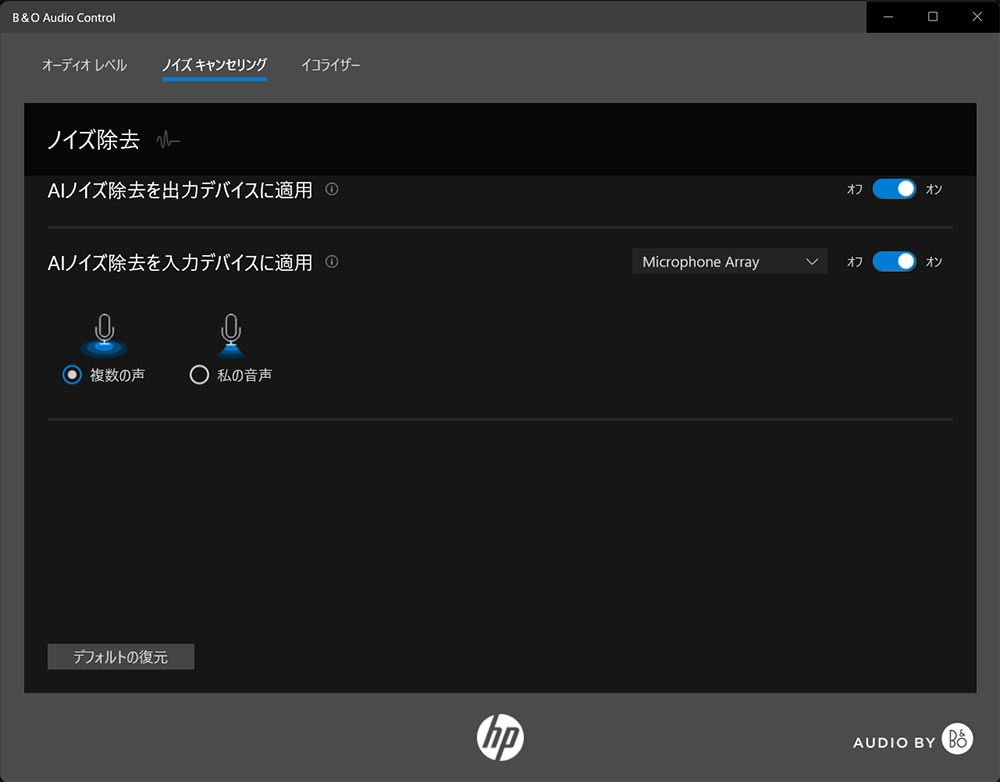Click info icon for output device noise removal
1000x782 pixels.
(x=332, y=189)
